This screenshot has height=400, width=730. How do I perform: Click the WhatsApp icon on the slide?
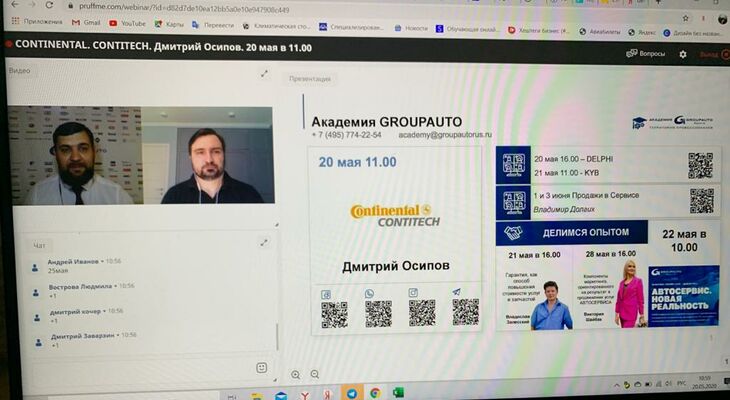pos(369,293)
